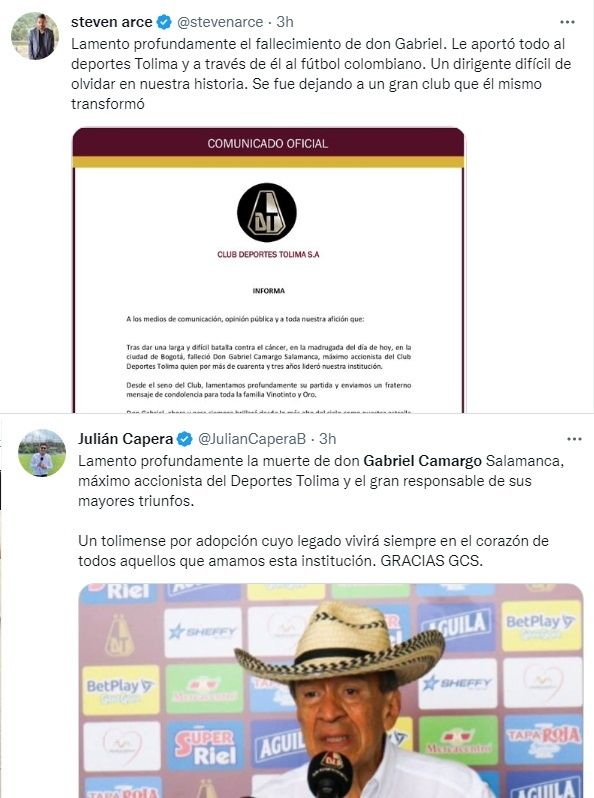Viewport: 594px width, 798px height.
Task: Click the Comunicado Oficial header banner
Action: [268, 143]
